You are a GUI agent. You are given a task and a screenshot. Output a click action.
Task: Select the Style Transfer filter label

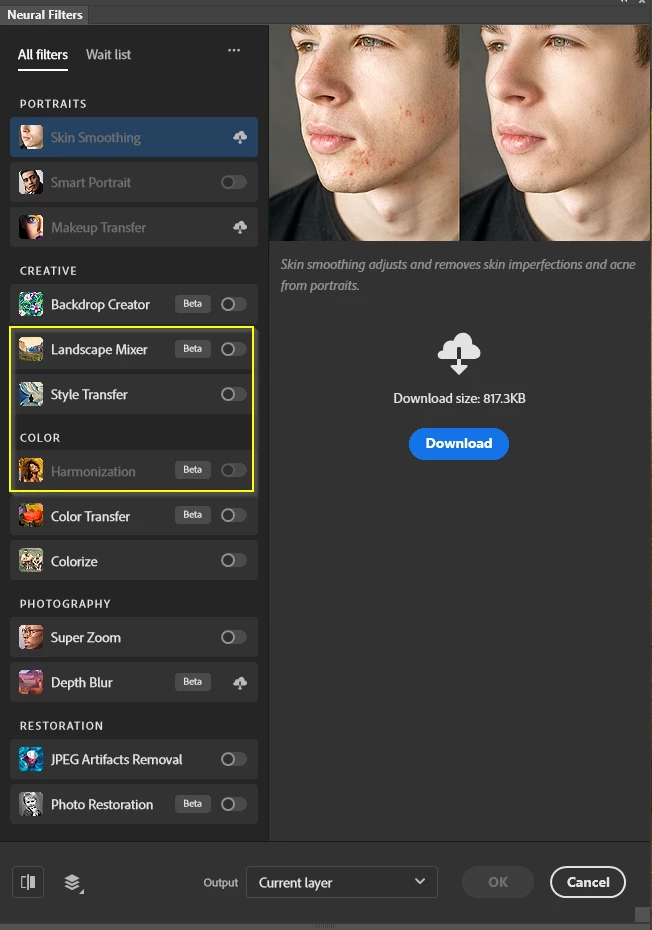[89, 395]
